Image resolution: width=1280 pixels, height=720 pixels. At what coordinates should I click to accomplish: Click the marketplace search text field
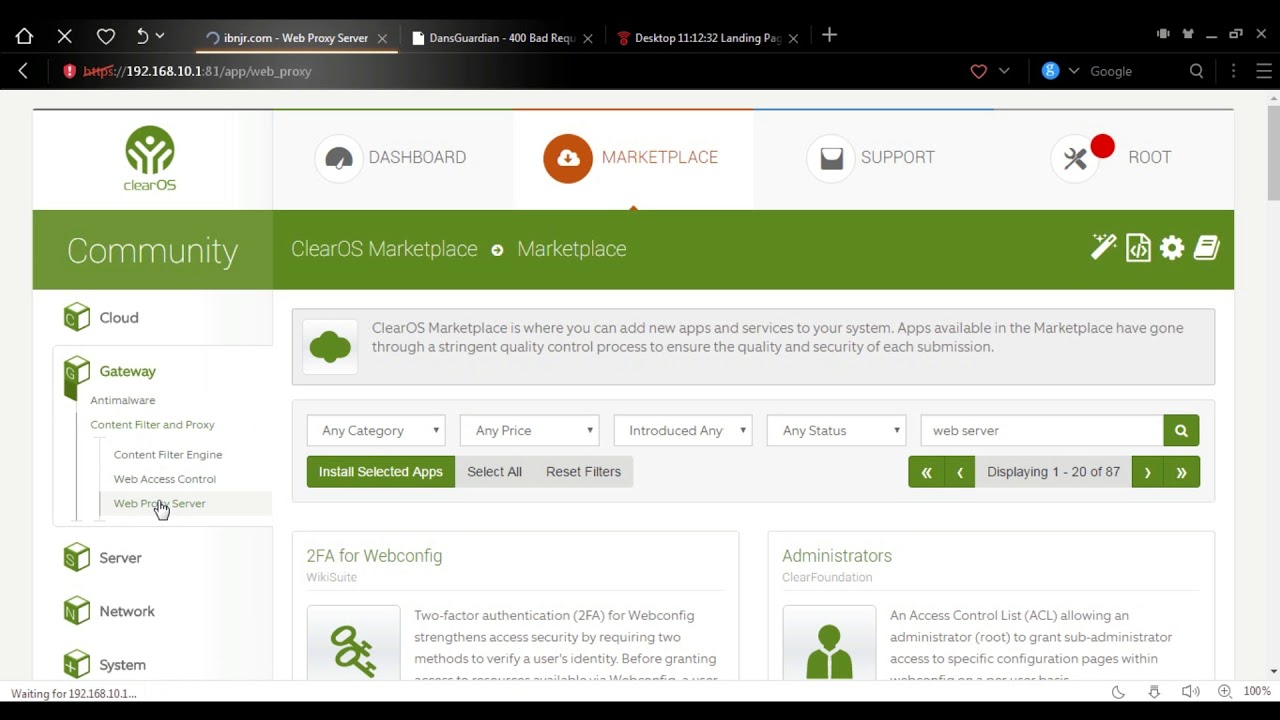1042,431
